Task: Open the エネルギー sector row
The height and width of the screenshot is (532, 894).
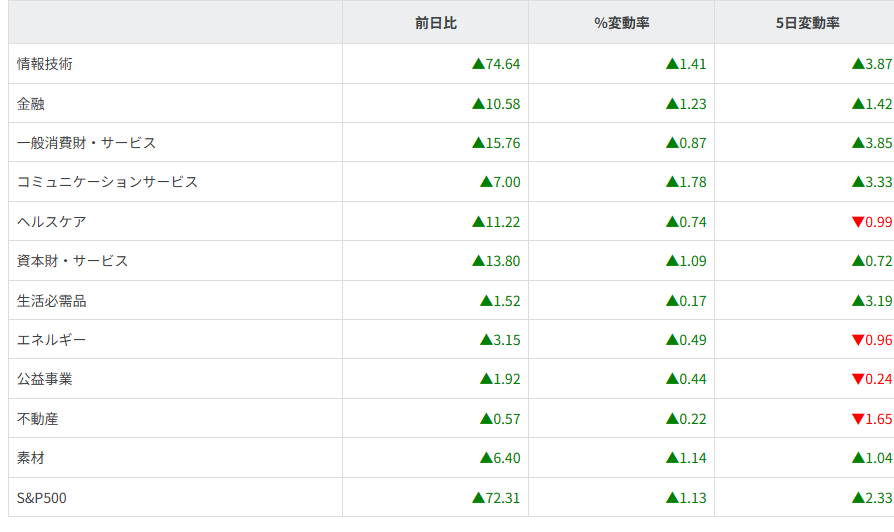Action: pyautogui.click(x=52, y=340)
